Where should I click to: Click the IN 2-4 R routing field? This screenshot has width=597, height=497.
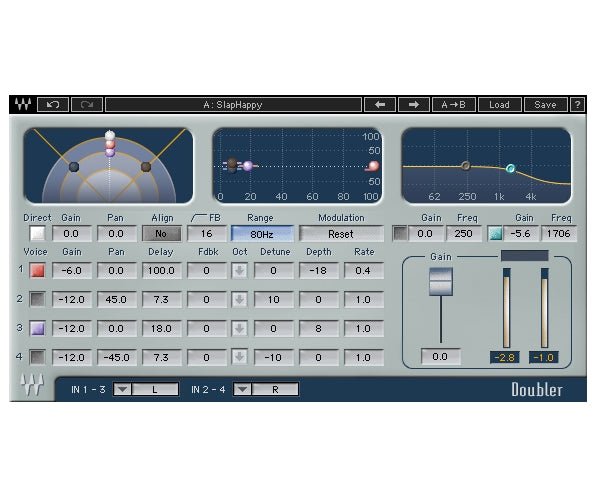[x=275, y=389]
